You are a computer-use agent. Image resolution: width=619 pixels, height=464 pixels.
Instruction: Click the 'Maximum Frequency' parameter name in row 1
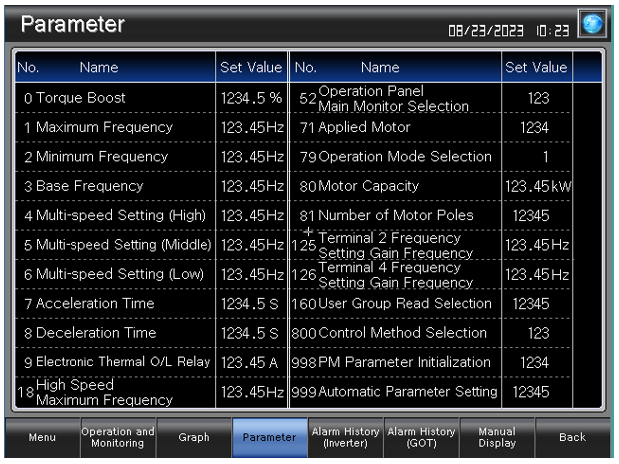104,127
